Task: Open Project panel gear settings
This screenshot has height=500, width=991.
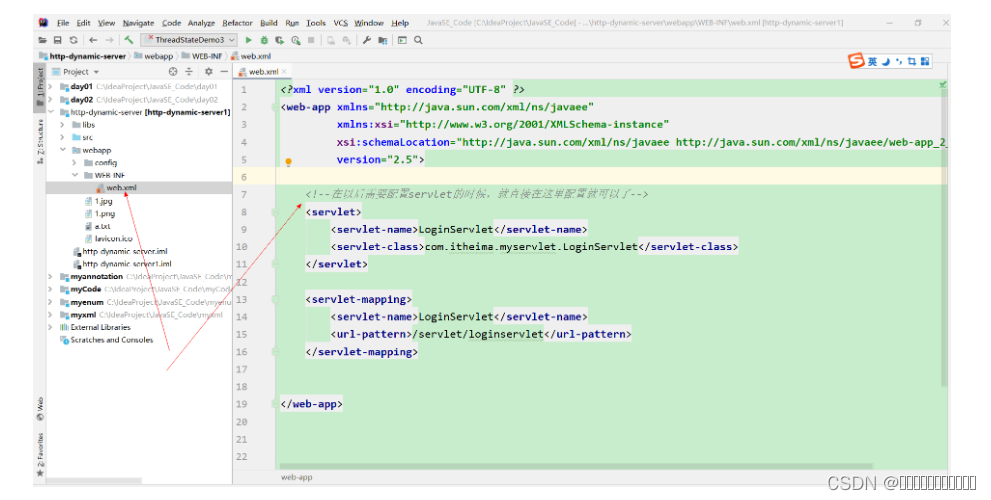Action: point(209,71)
